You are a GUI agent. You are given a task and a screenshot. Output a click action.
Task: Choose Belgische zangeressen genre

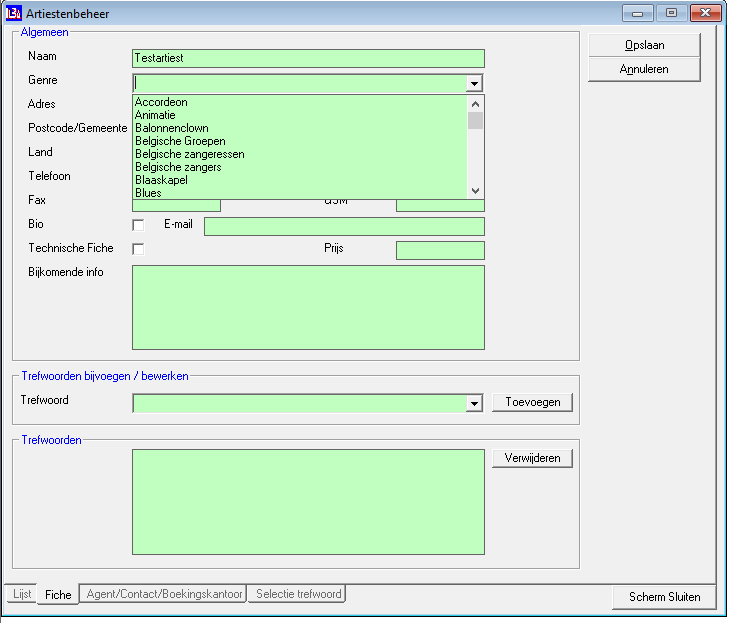[x=300, y=154]
